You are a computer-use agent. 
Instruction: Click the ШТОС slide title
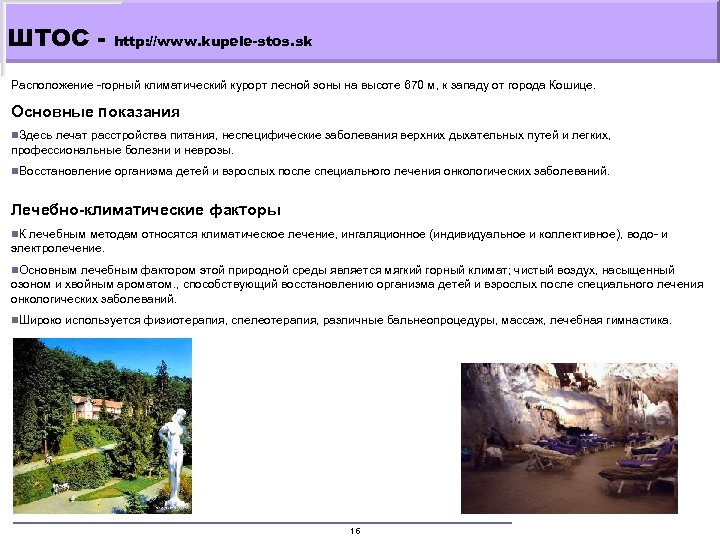(49, 37)
